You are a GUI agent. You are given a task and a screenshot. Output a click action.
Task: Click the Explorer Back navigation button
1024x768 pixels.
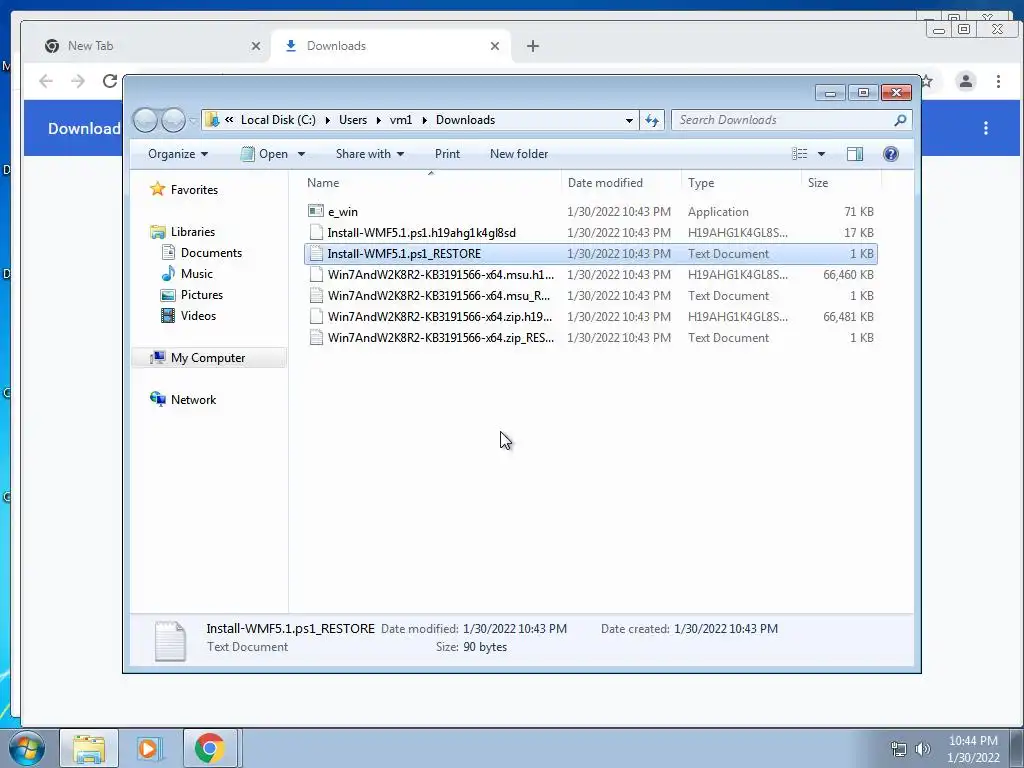[x=145, y=120]
